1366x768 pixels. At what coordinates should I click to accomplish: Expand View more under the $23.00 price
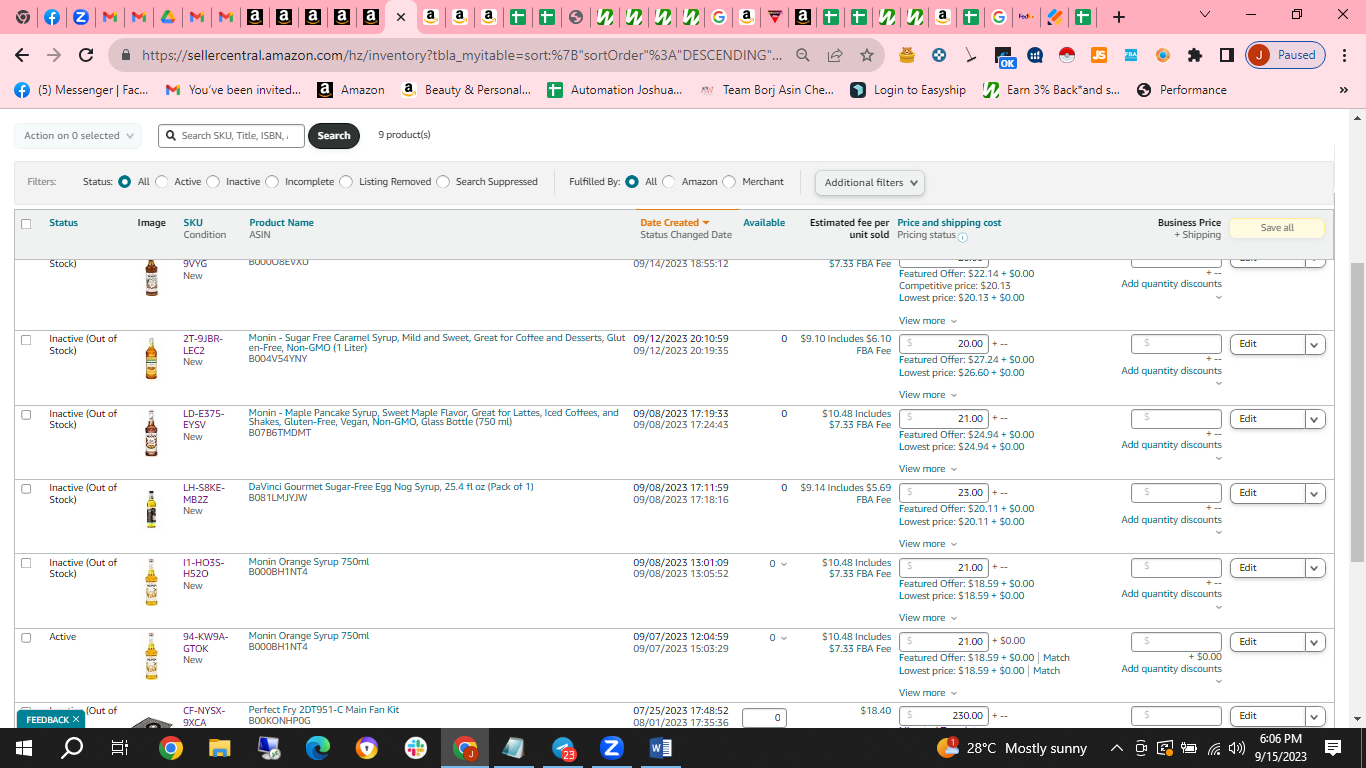coord(927,544)
